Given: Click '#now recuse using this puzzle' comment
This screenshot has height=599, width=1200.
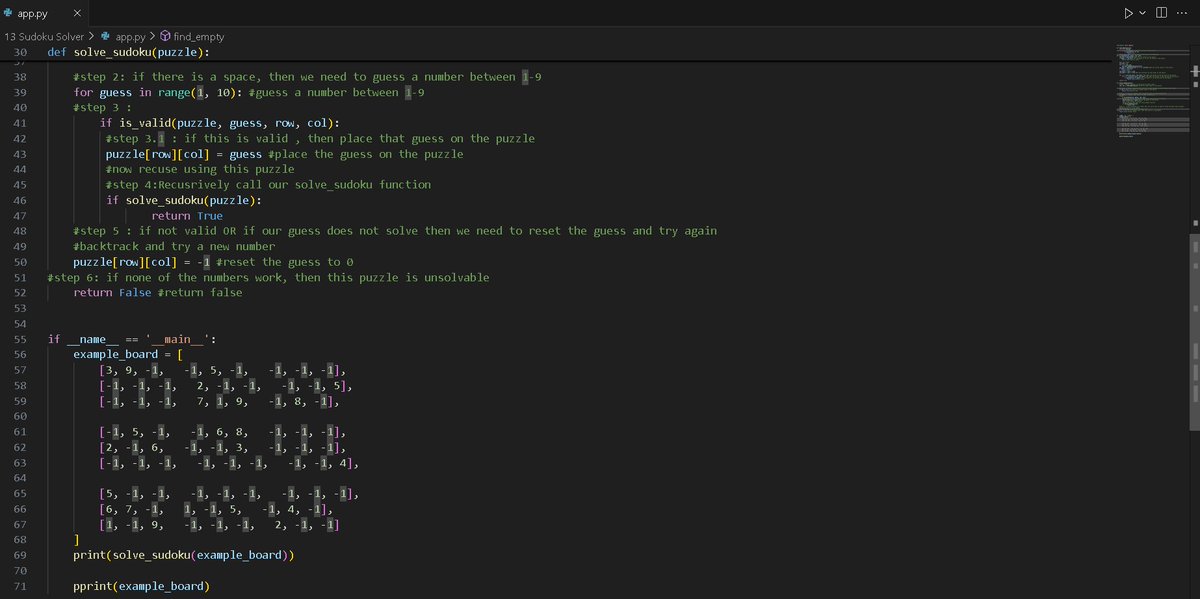Looking at the screenshot, I should (200, 170).
